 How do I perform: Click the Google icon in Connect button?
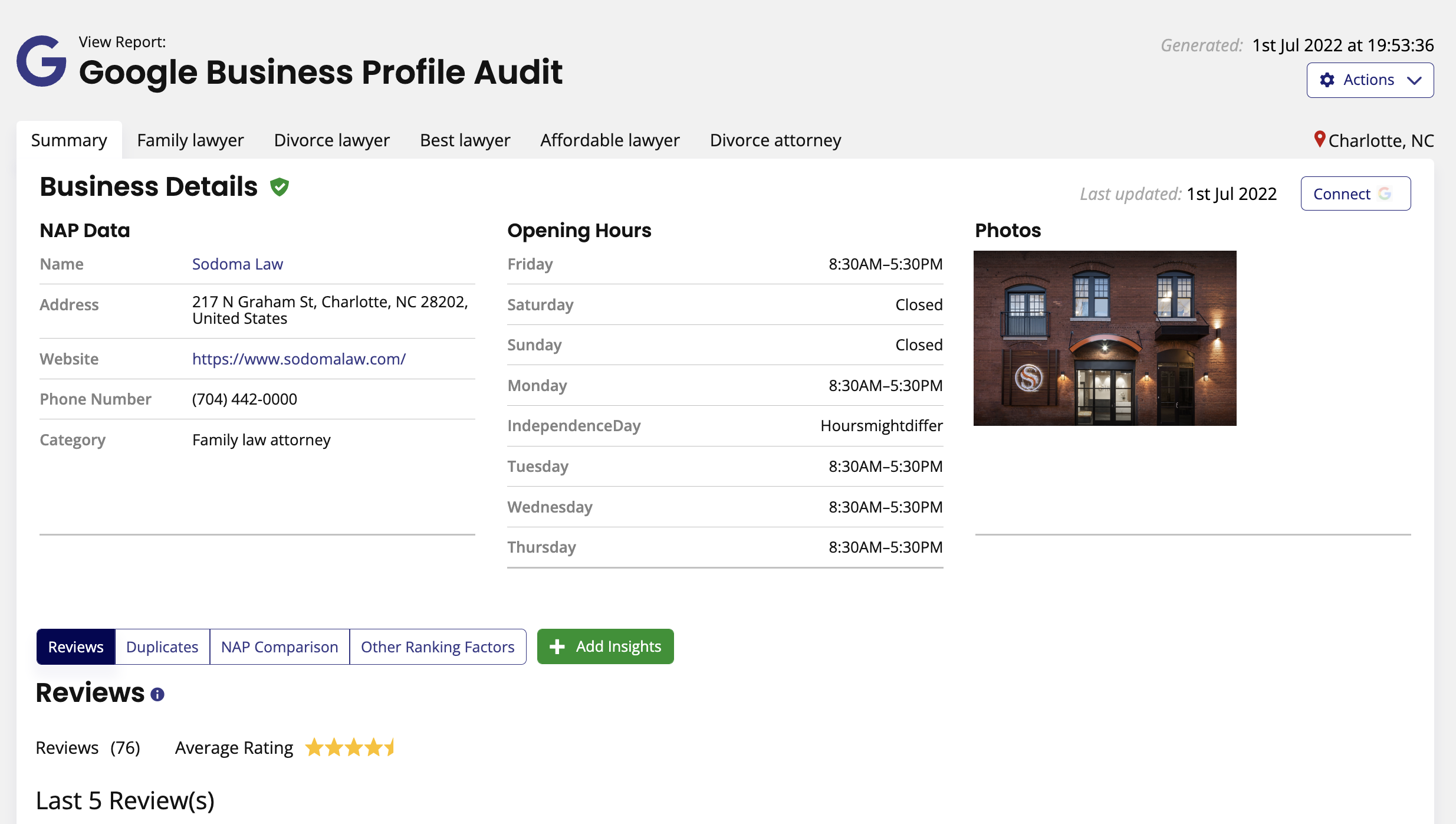(x=1385, y=193)
